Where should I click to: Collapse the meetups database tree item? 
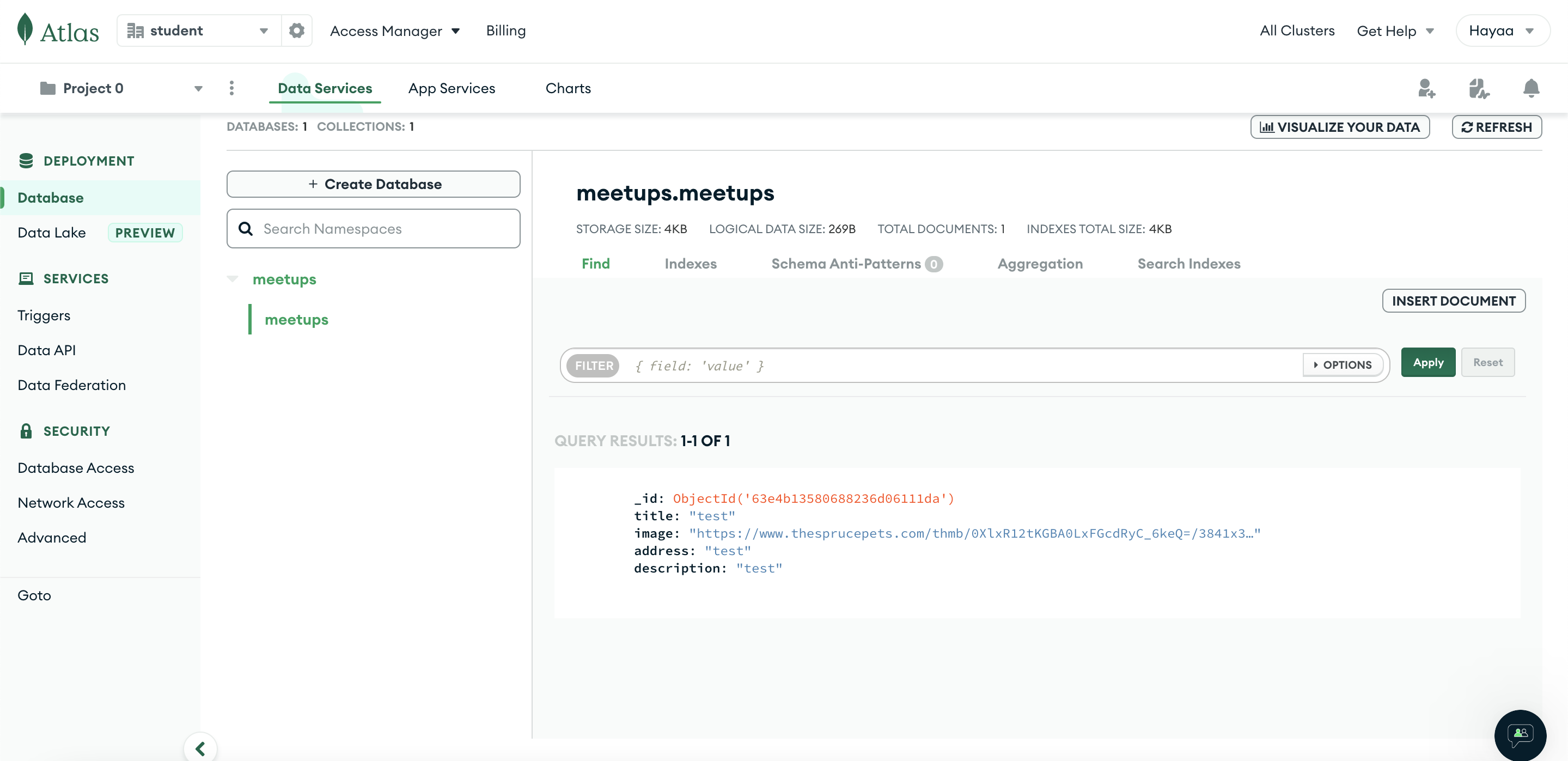click(x=234, y=279)
